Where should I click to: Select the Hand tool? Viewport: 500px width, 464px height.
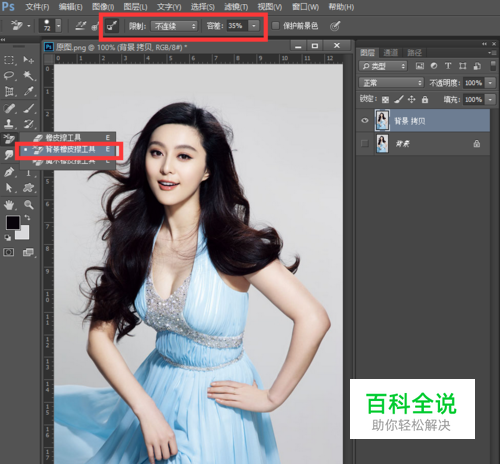pyautogui.click(x=9, y=204)
